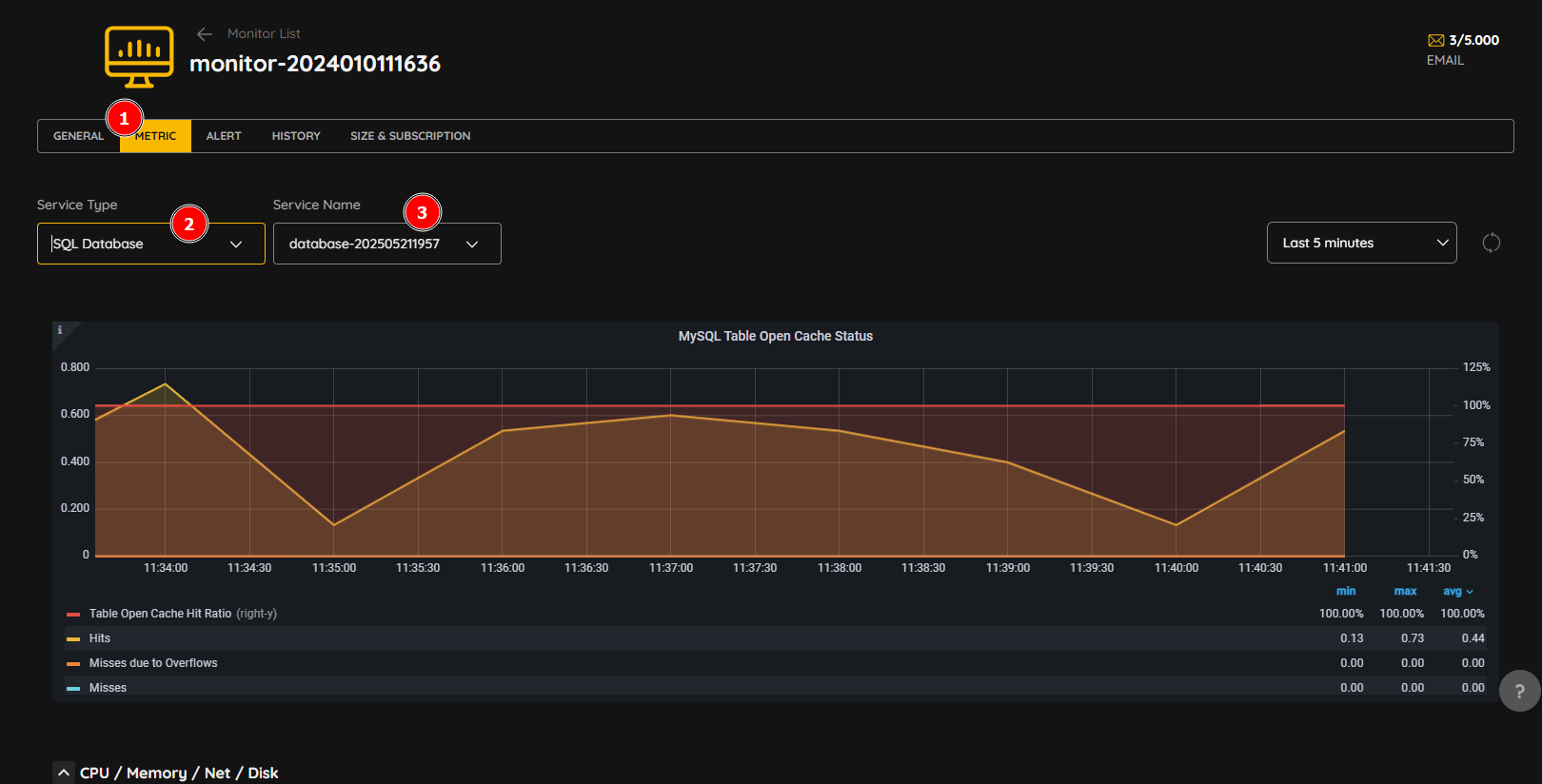Click the 11:37:00 time axis label
1542x784 pixels.
point(671,568)
